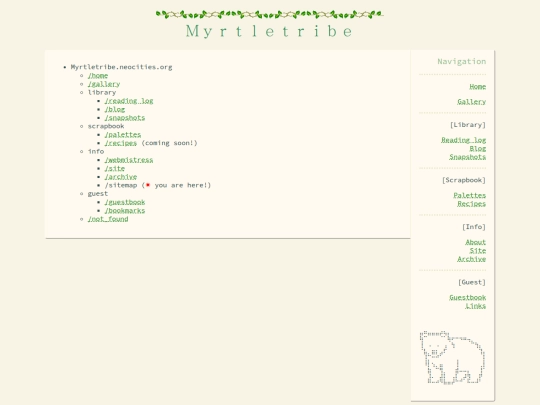Click the library item in sitemap list
Image resolution: width=540 pixels, height=405 pixels.
pos(102,92)
